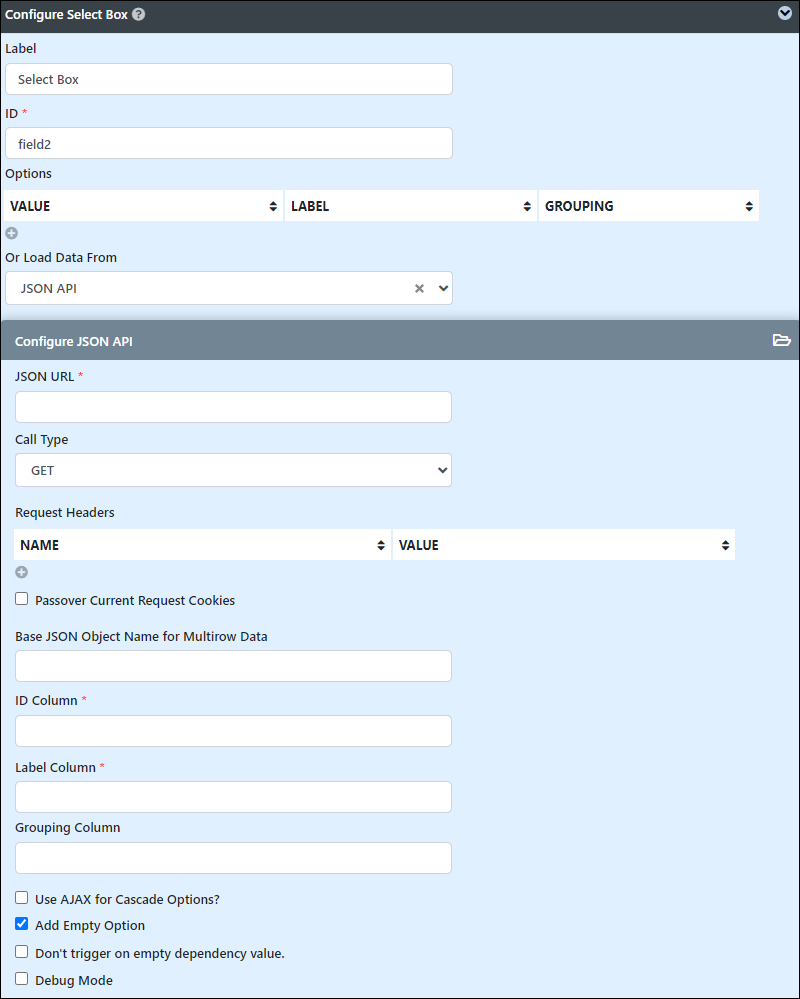The width and height of the screenshot is (800, 999).
Task: Collapse the Configure Select Box panel
Action: coord(785,13)
